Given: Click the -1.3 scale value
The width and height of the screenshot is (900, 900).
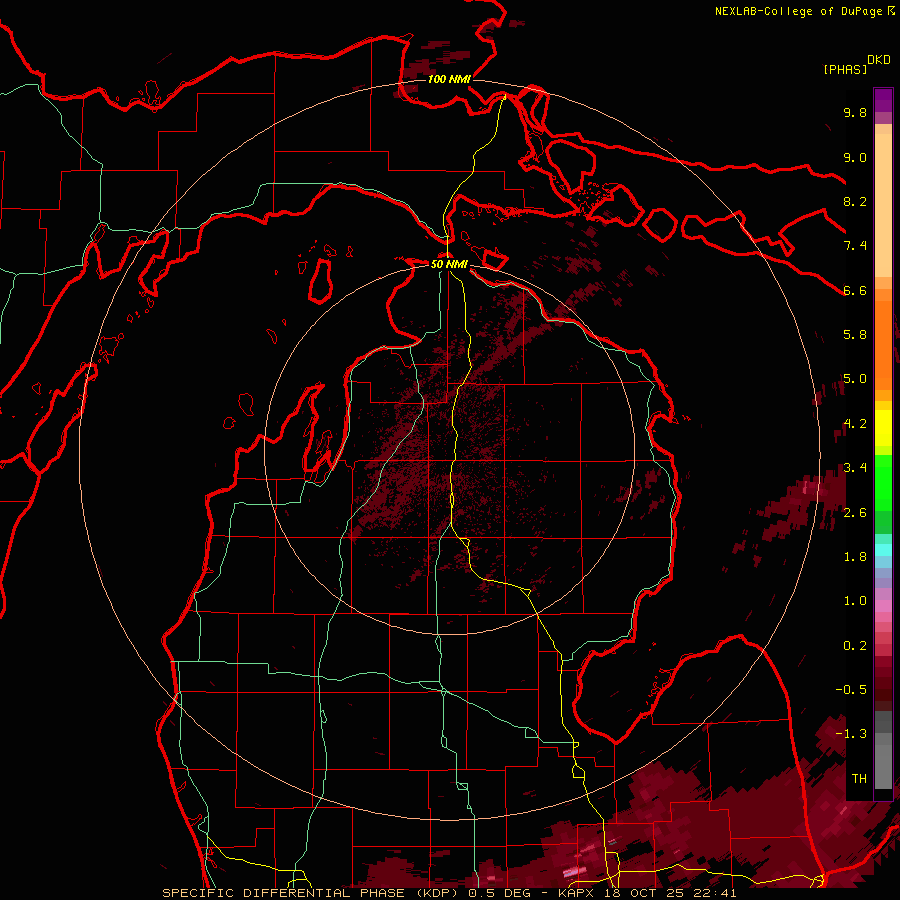Looking at the screenshot, I should coord(851,734).
